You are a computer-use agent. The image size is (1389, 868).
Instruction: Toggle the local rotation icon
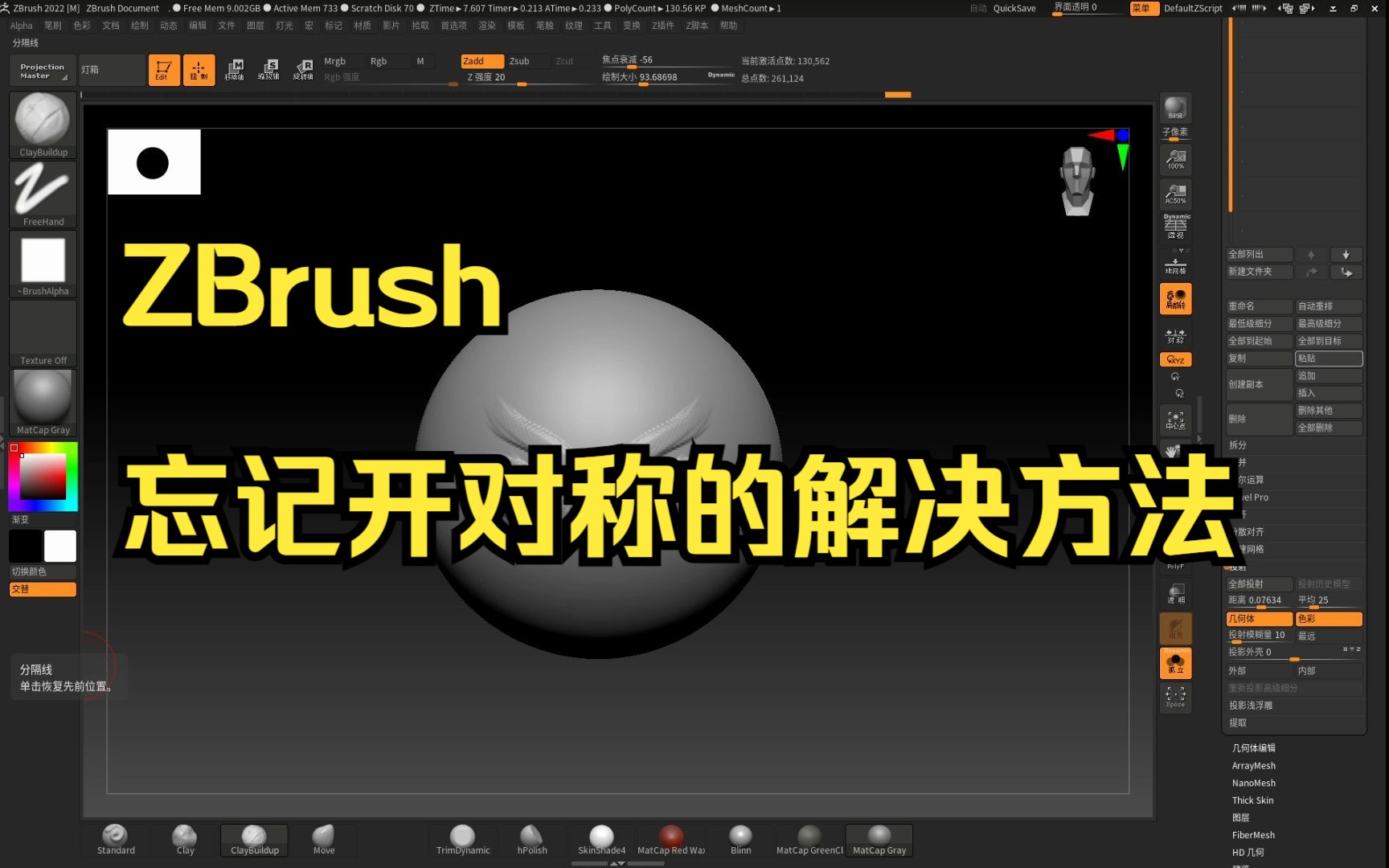[x=1175, y=299]
